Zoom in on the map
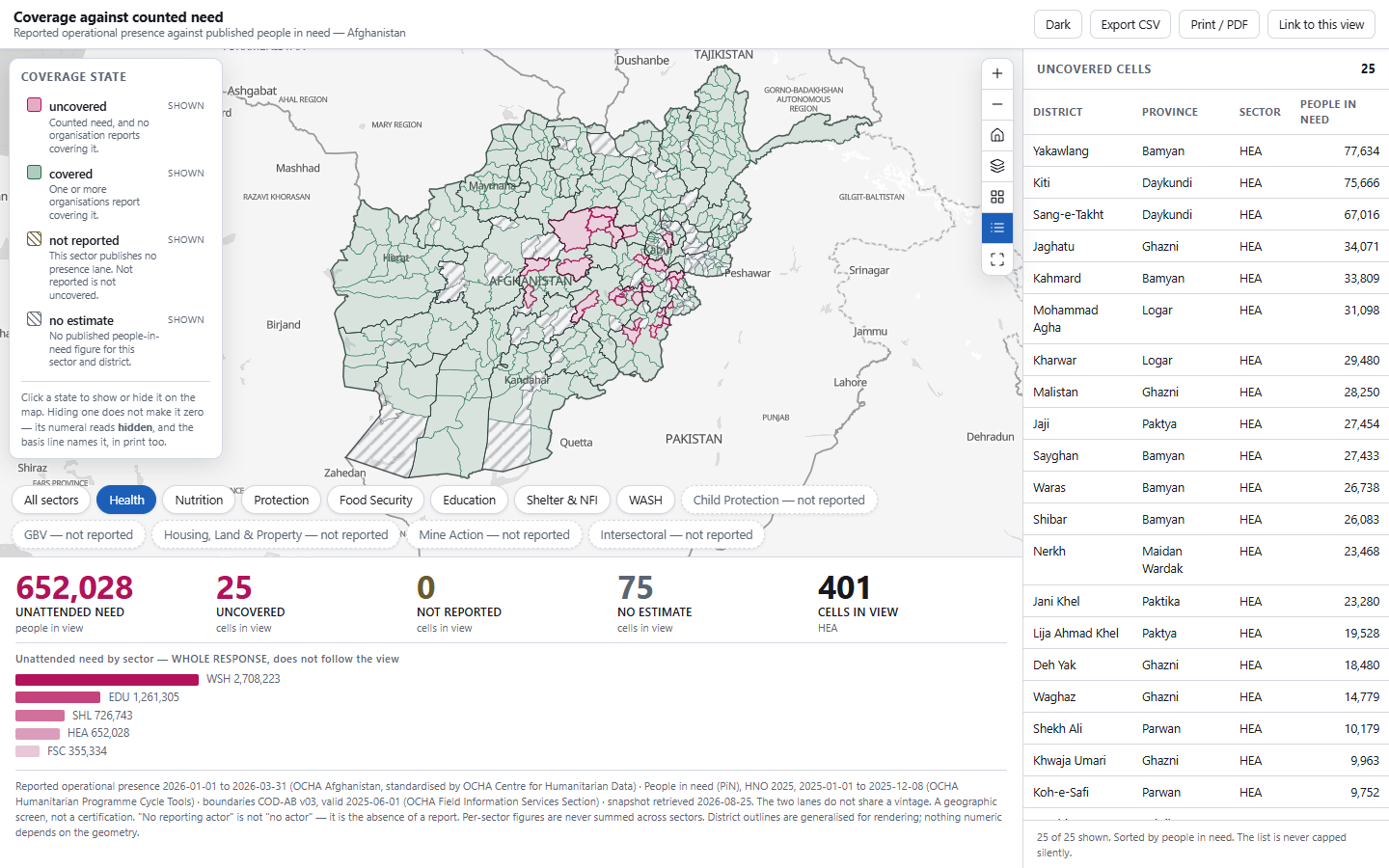This screenshot has width=1389, height=868. click(x=997, y=73)
